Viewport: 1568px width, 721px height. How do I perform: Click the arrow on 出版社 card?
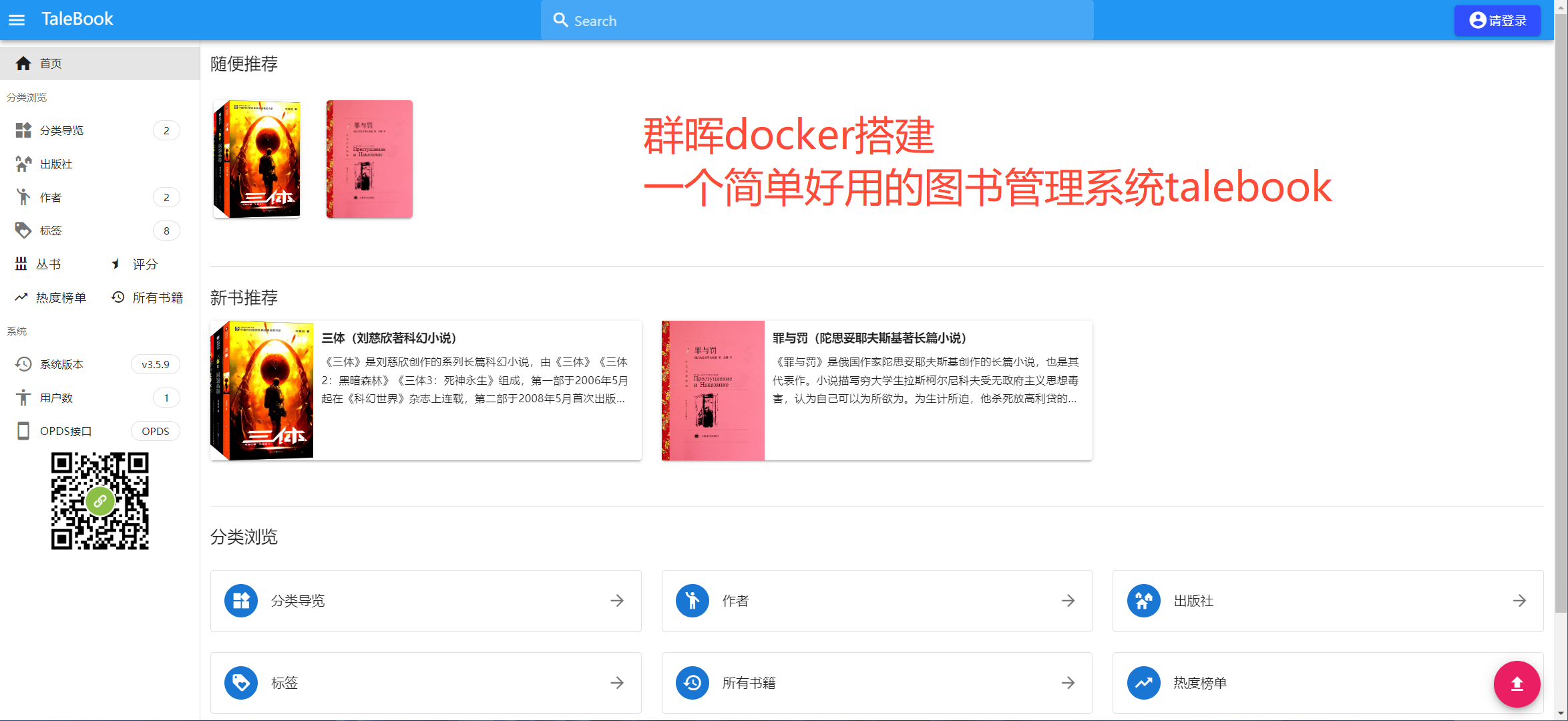1519,601
